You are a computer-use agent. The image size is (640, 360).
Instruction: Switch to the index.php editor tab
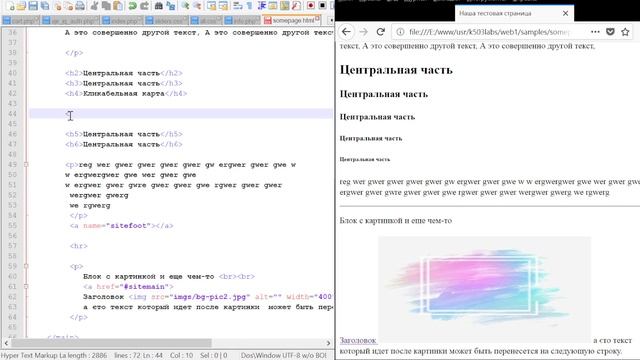(122, 20)
